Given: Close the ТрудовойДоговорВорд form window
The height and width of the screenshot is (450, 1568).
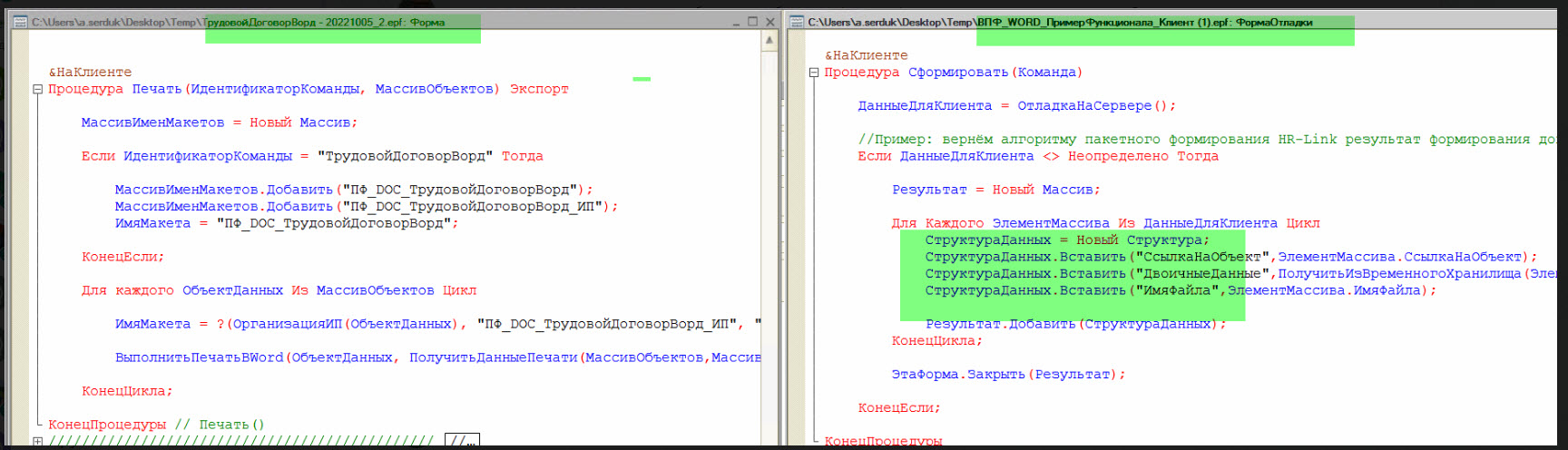Looking at the screenshot, I should click(x=769, y=22).
